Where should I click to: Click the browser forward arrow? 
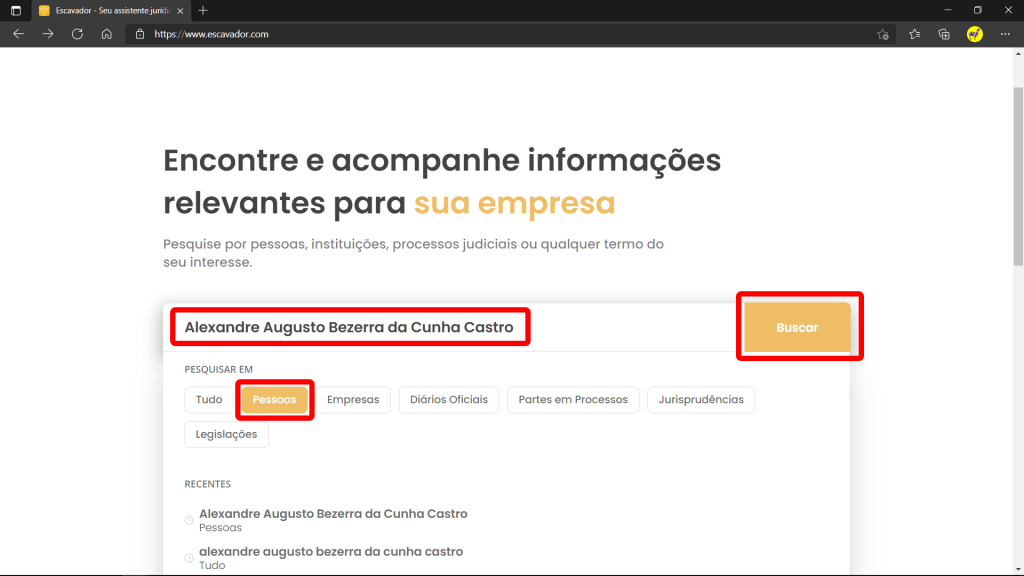pos(48,34)
